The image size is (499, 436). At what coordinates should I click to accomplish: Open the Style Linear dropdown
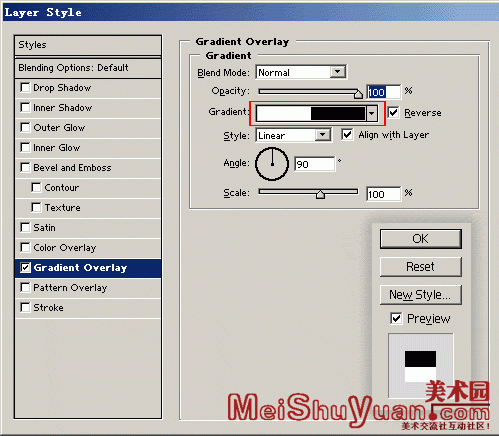click(322, 135)
